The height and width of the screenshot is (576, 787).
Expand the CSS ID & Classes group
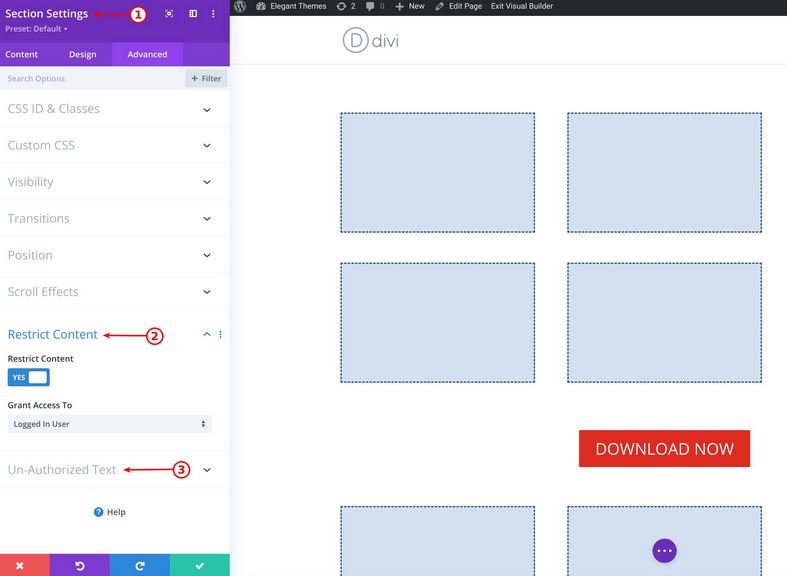(114, 109)
